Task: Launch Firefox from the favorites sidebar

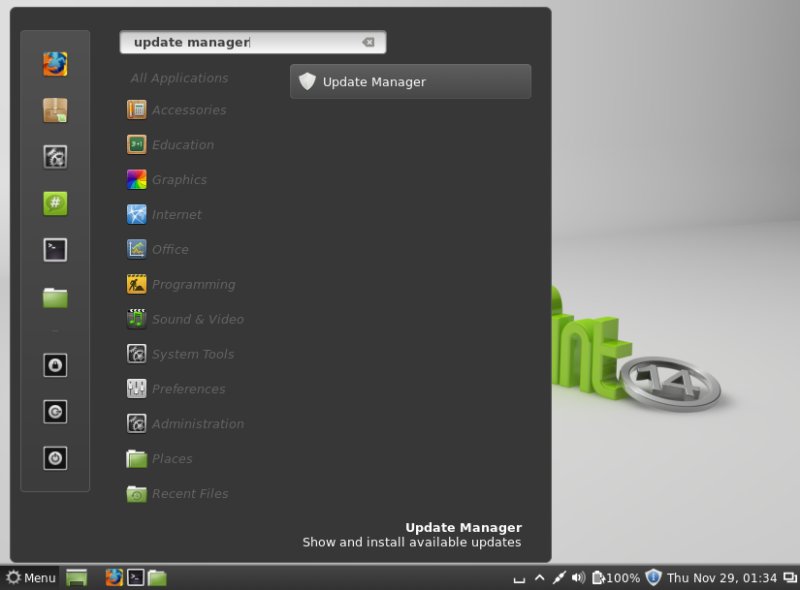Action: click(x=55, y=64)
